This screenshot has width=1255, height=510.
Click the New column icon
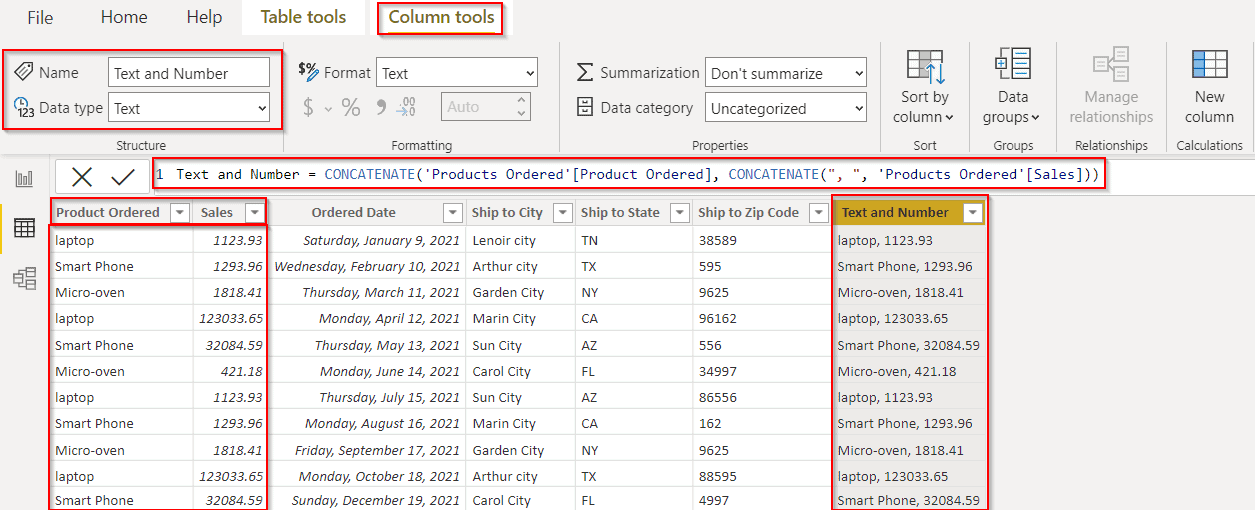(1209, 65)
